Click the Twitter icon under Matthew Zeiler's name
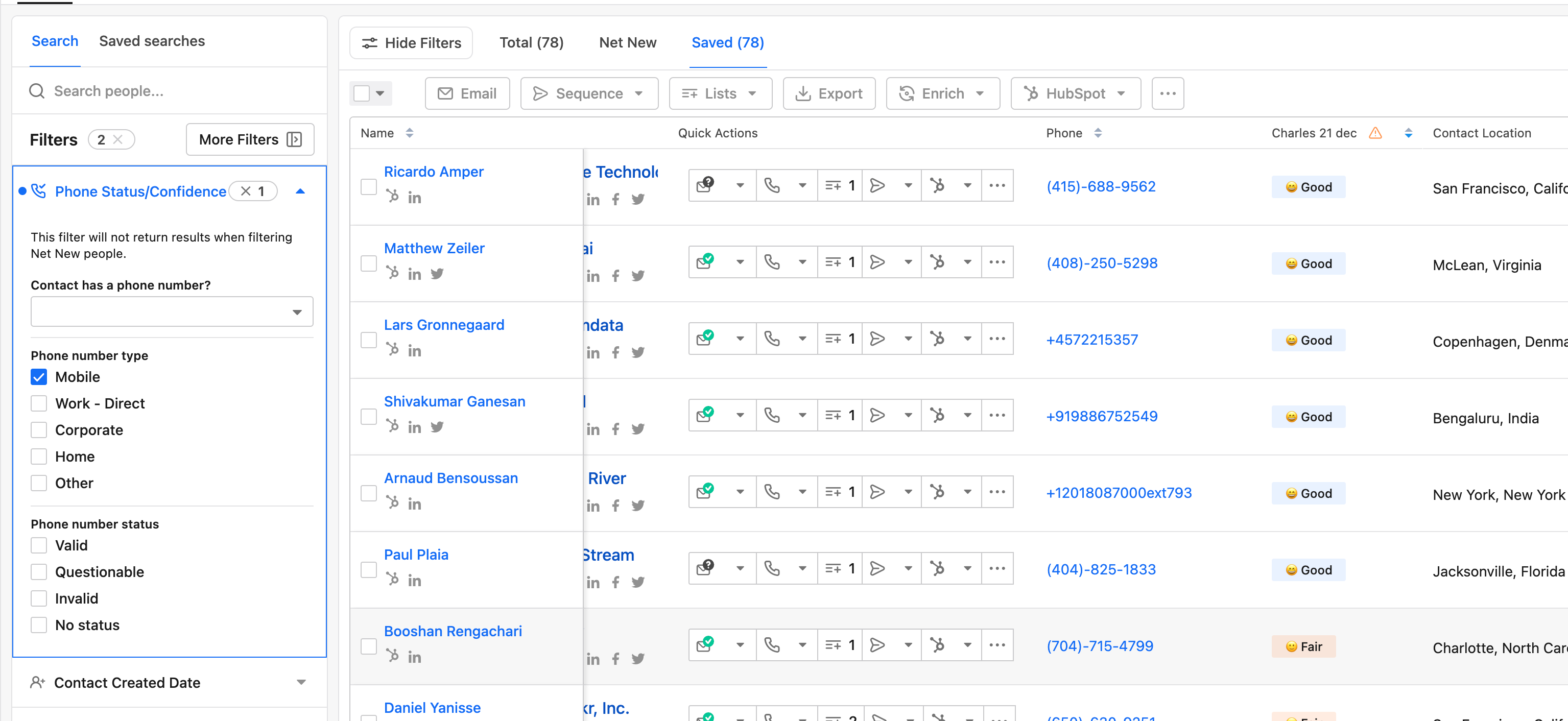 point(437,274)
